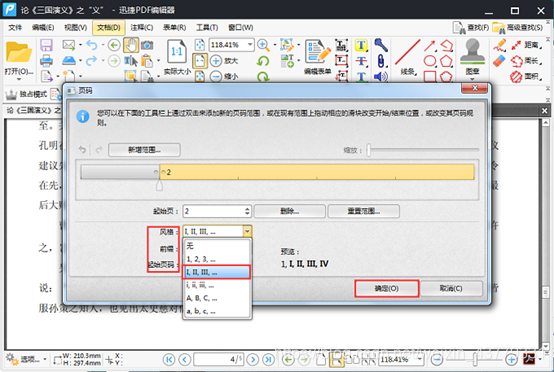The image size is (554, 372).
Task: Click the speaker sound annotation icon
Action: click(381, 76)
